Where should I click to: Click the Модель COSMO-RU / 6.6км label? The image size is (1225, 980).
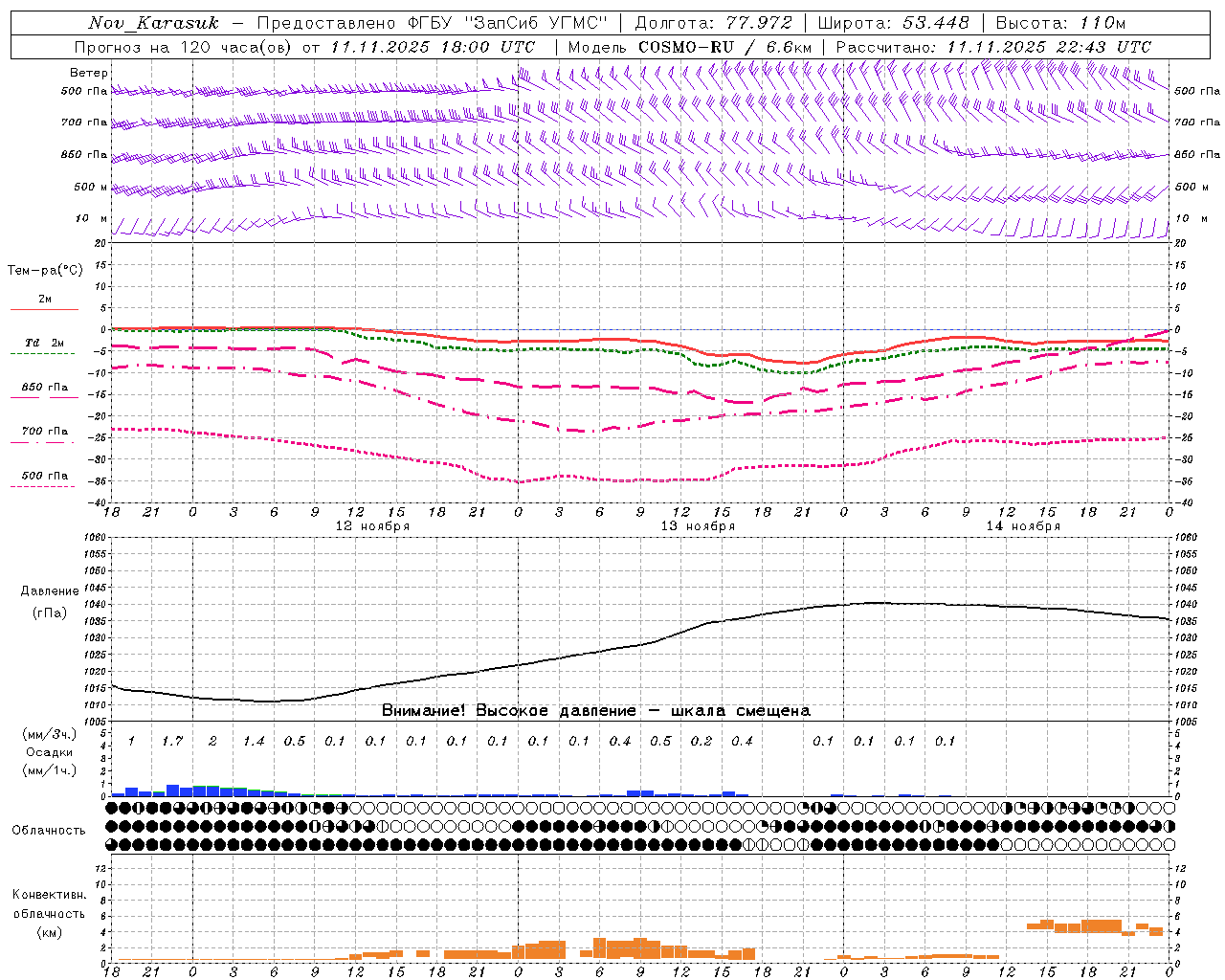pyautogui.click(x=689, y=47)
